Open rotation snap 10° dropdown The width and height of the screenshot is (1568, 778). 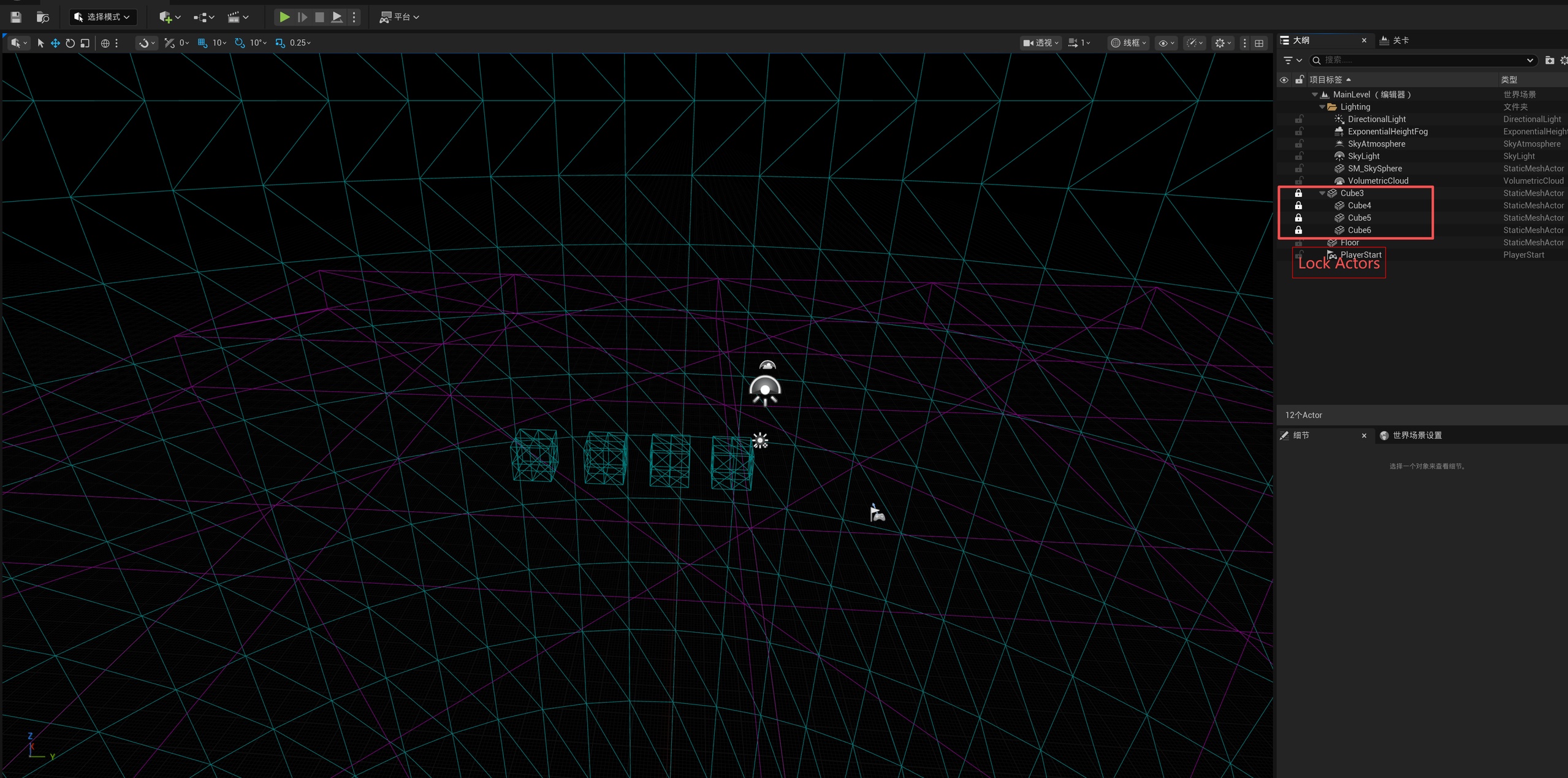click(x=259, y=43)
